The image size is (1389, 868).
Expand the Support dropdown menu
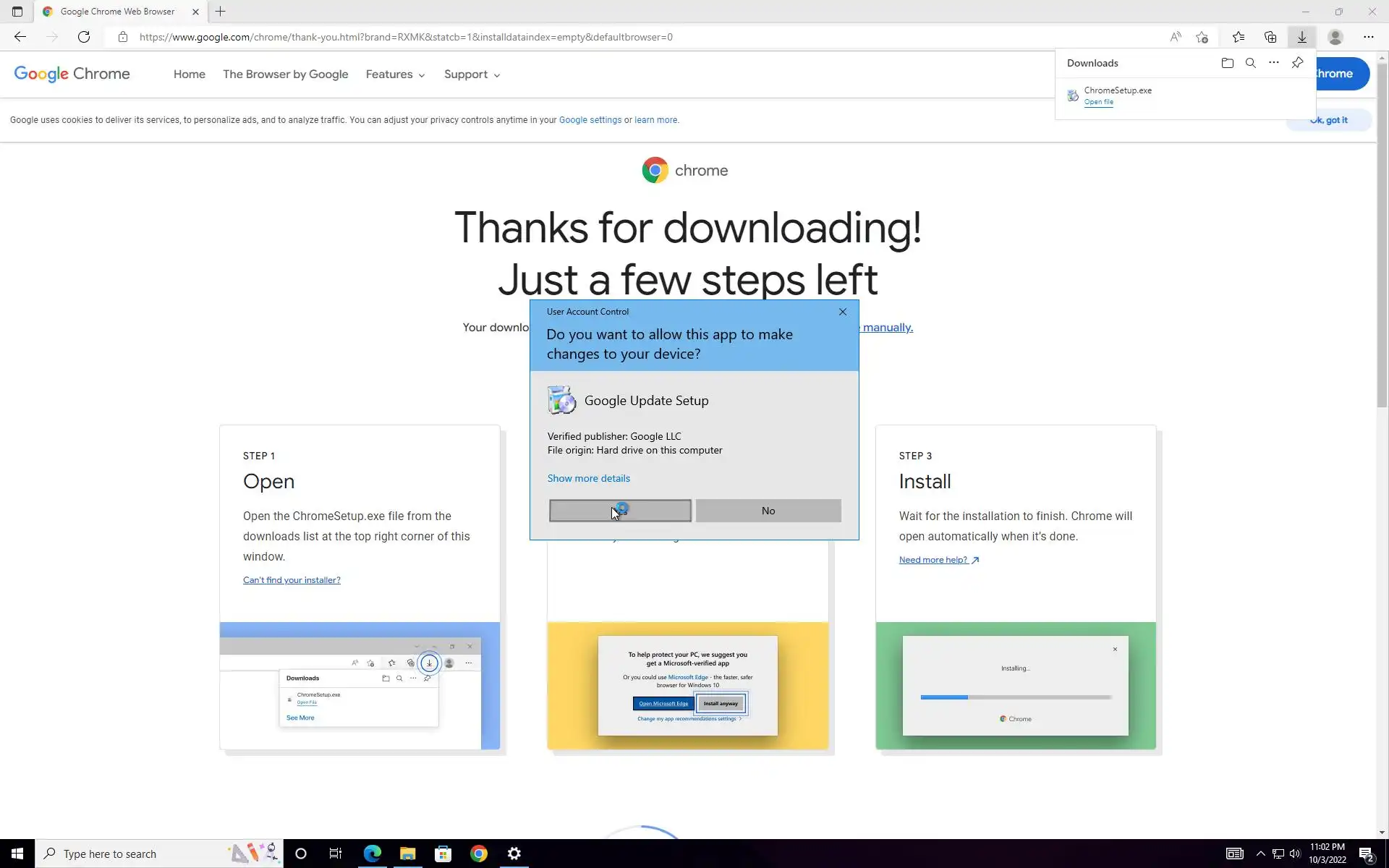click(x=472, y=75)
